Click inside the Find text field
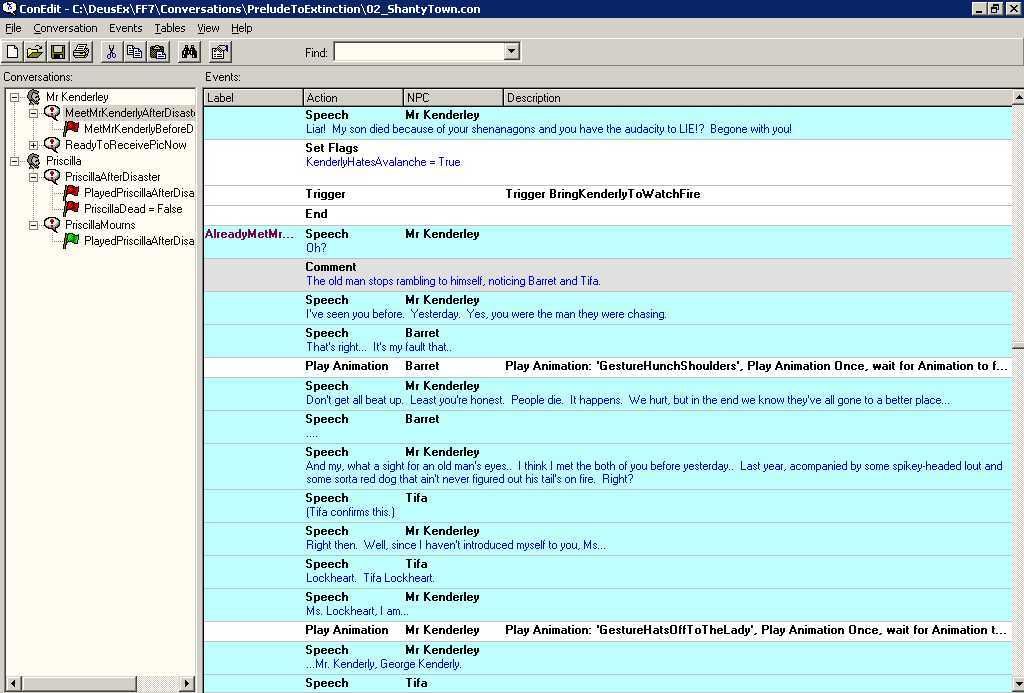Image resolution: width=1024 pixels, height=693 pixels. (419, 52)
